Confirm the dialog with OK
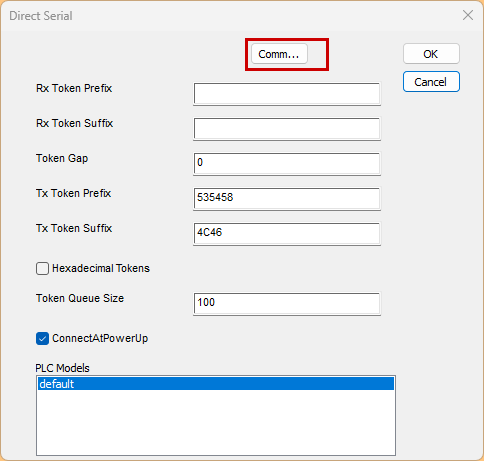484x461 pixels. (x=431, y=54)
